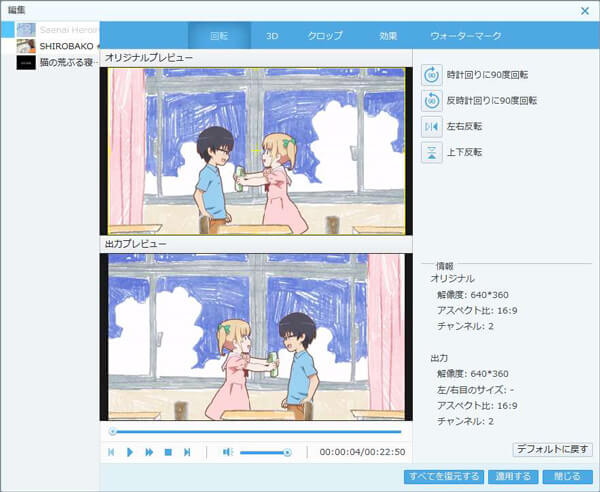600x492 pixels.
Task: Click すべてを復元する (Restore all) button
Action: click(444, 476)
